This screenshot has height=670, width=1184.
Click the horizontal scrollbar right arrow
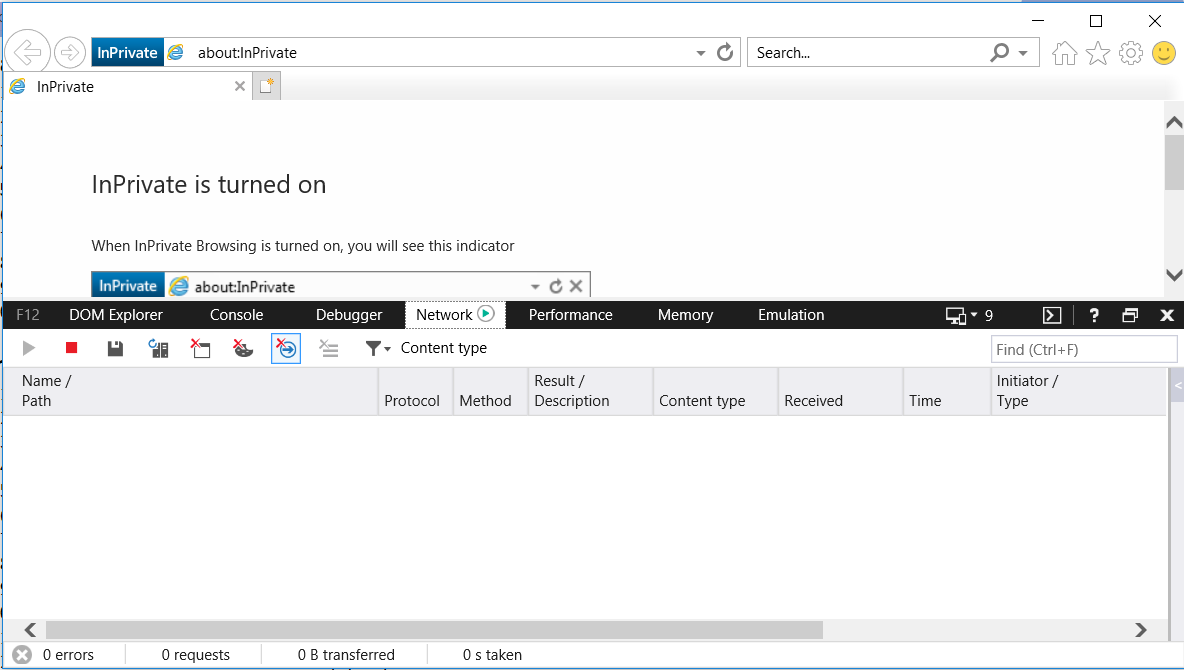tap(1140, 630)
